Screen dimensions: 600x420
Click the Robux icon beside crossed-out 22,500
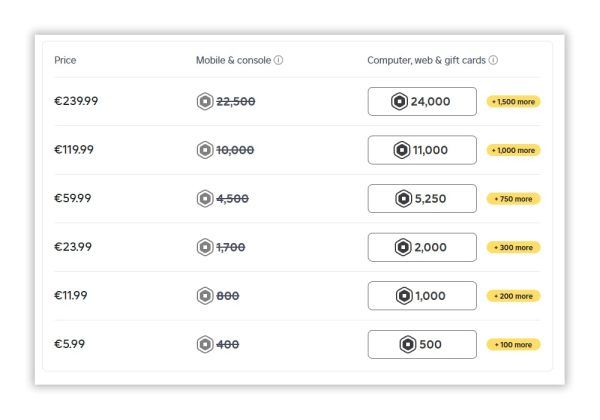pos(205,101)
